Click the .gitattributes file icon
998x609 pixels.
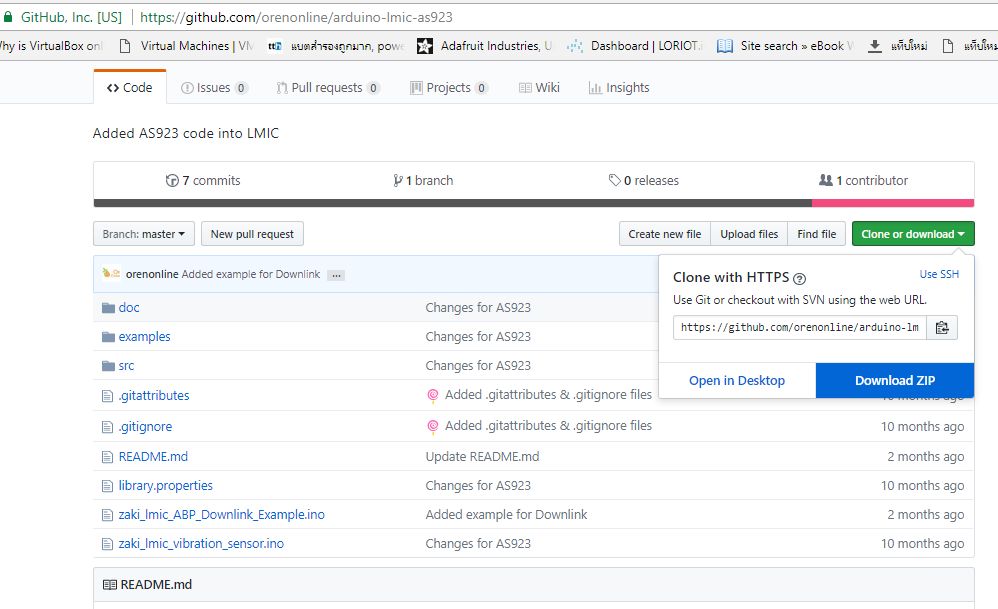[108, 396]
